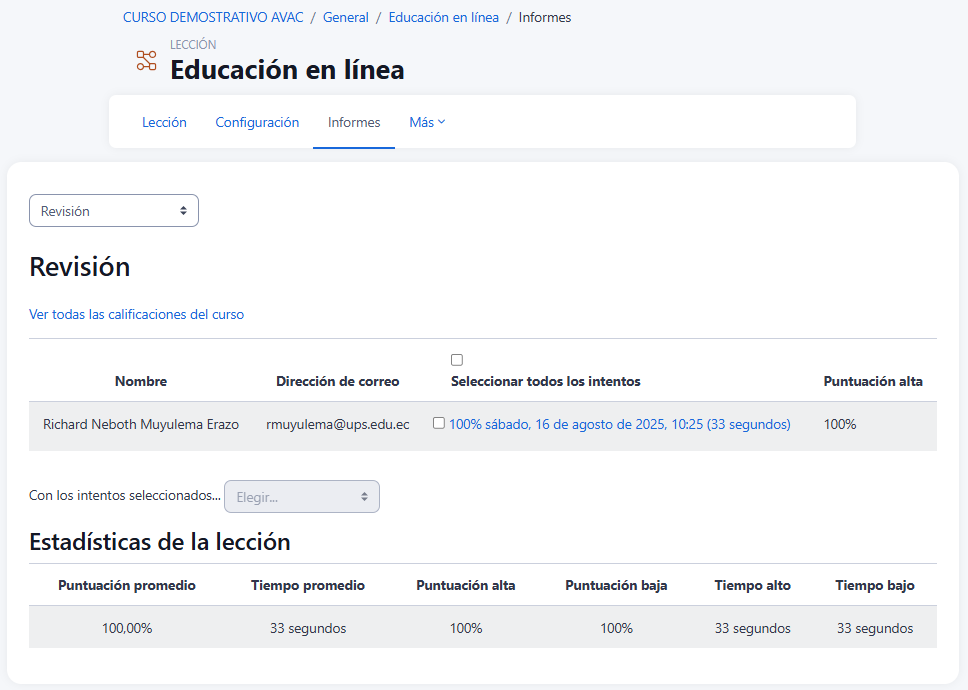Open 'Educación en línea' breadcrumb link
Screen dimensions: 968x690
pos(443,18)
